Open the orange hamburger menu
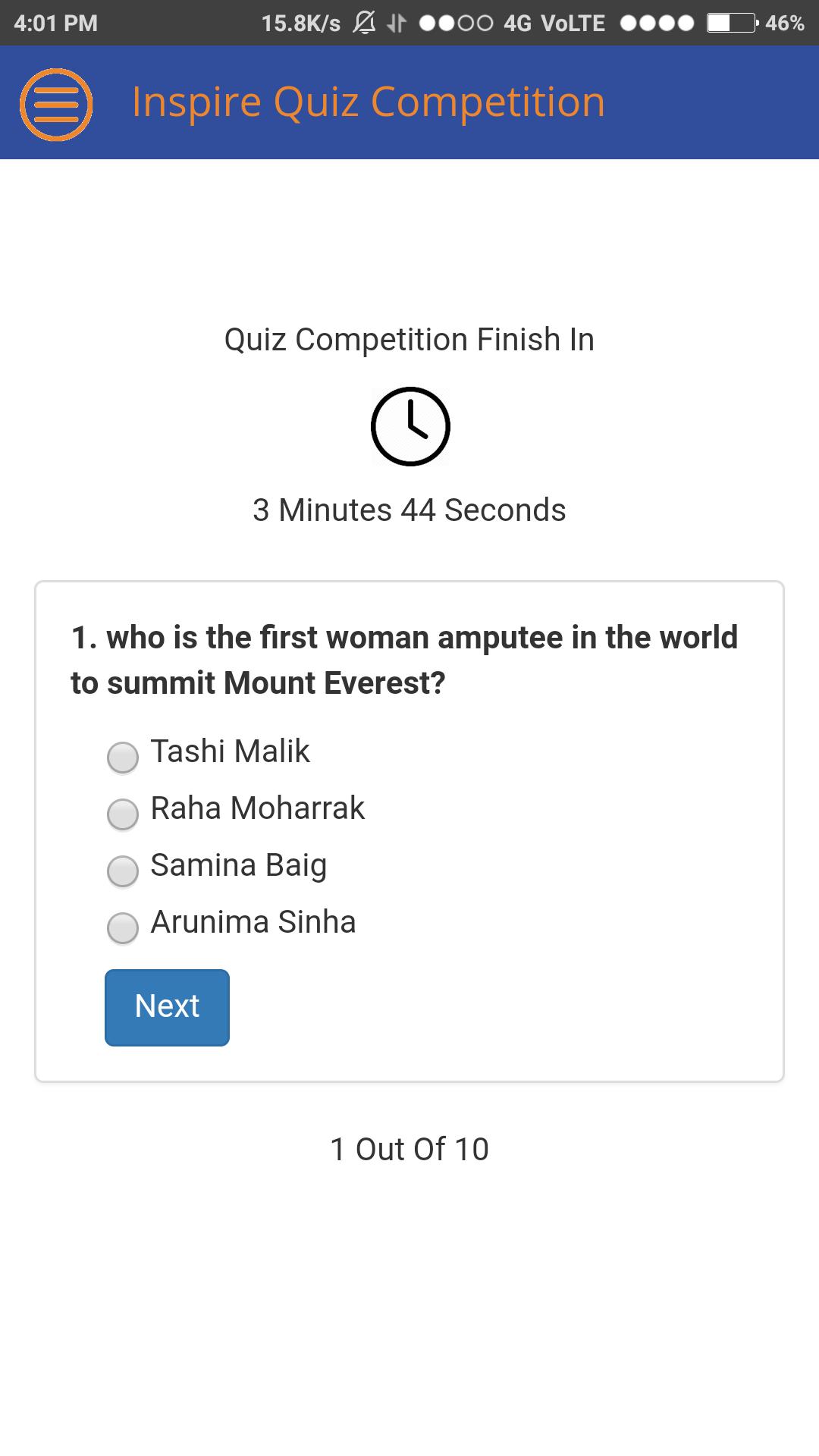Screen dimensions: 819x1456 click(x=56, y=104)
